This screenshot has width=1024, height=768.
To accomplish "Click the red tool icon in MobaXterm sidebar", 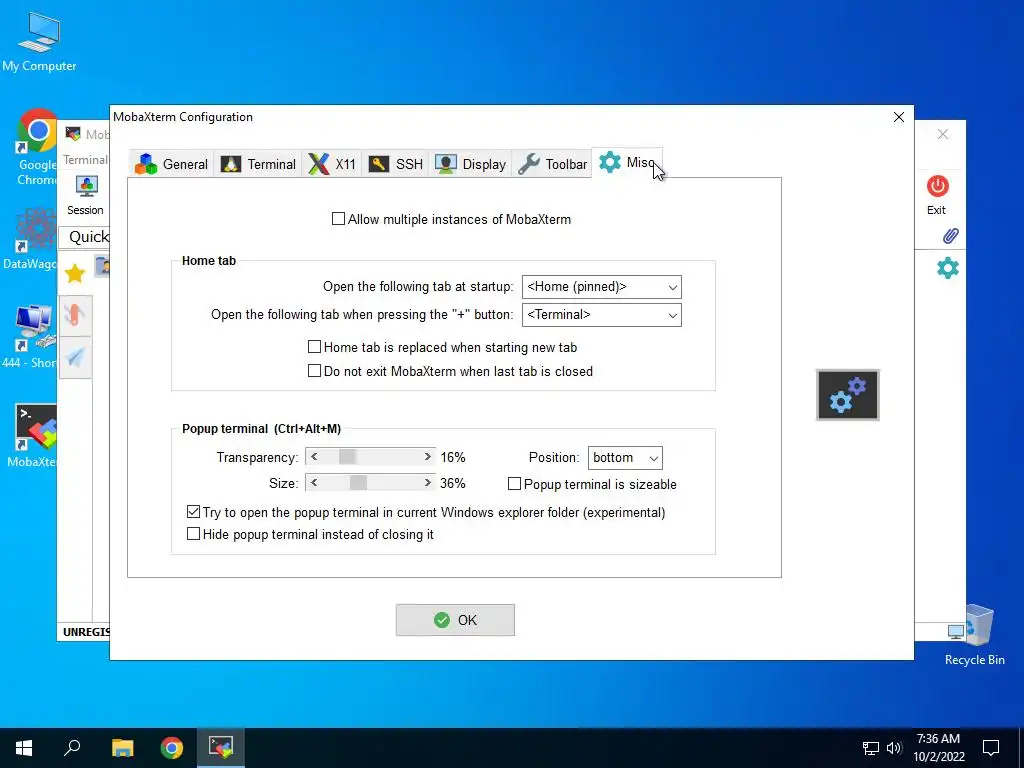I will click(76, 315).
